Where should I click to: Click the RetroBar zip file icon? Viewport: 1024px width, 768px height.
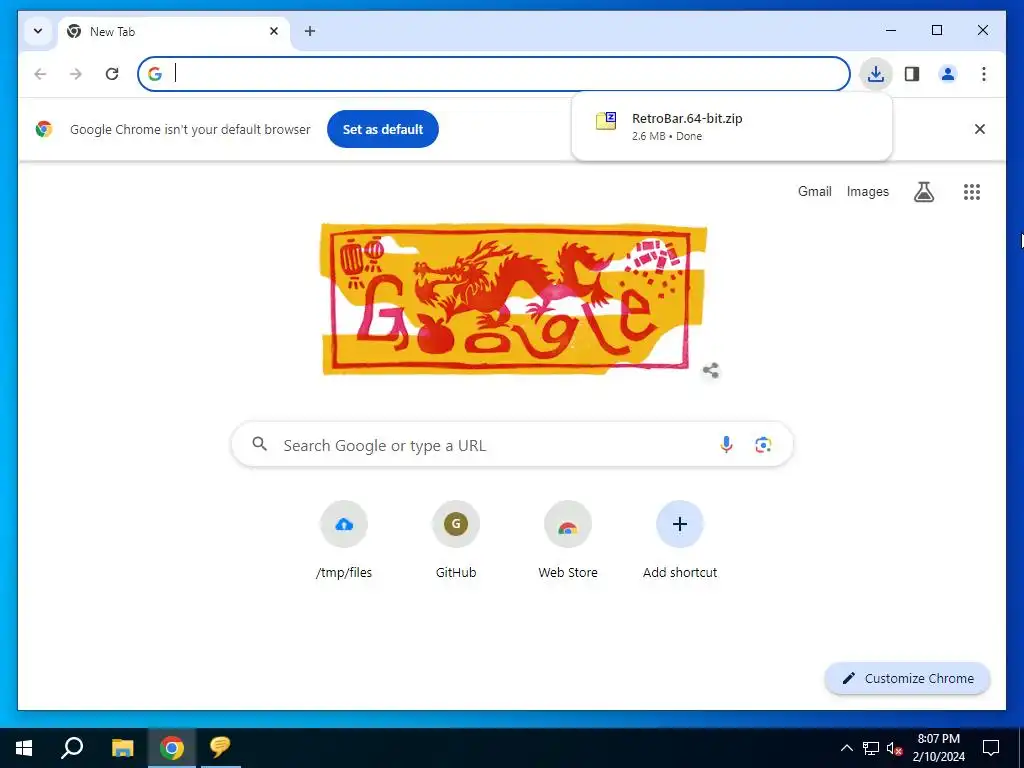click(x=606, y=121)
